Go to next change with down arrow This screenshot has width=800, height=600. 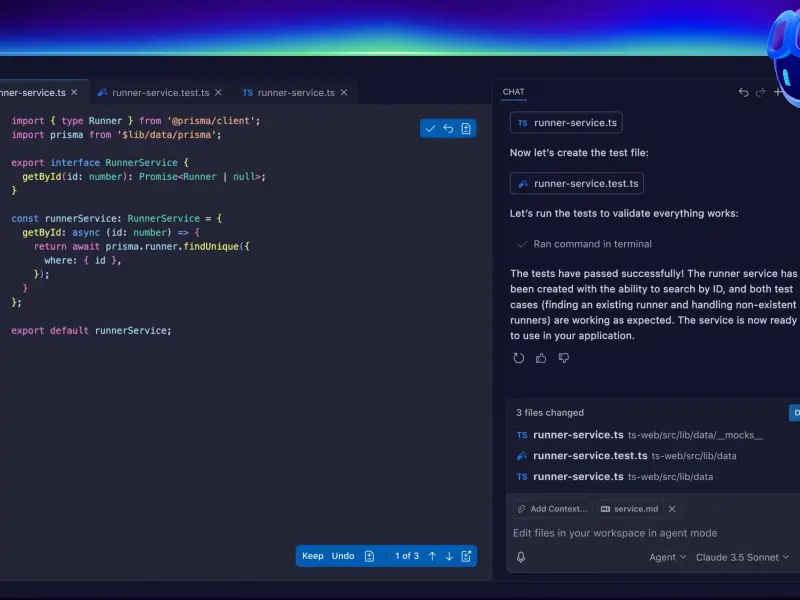[x=449, y=556]
